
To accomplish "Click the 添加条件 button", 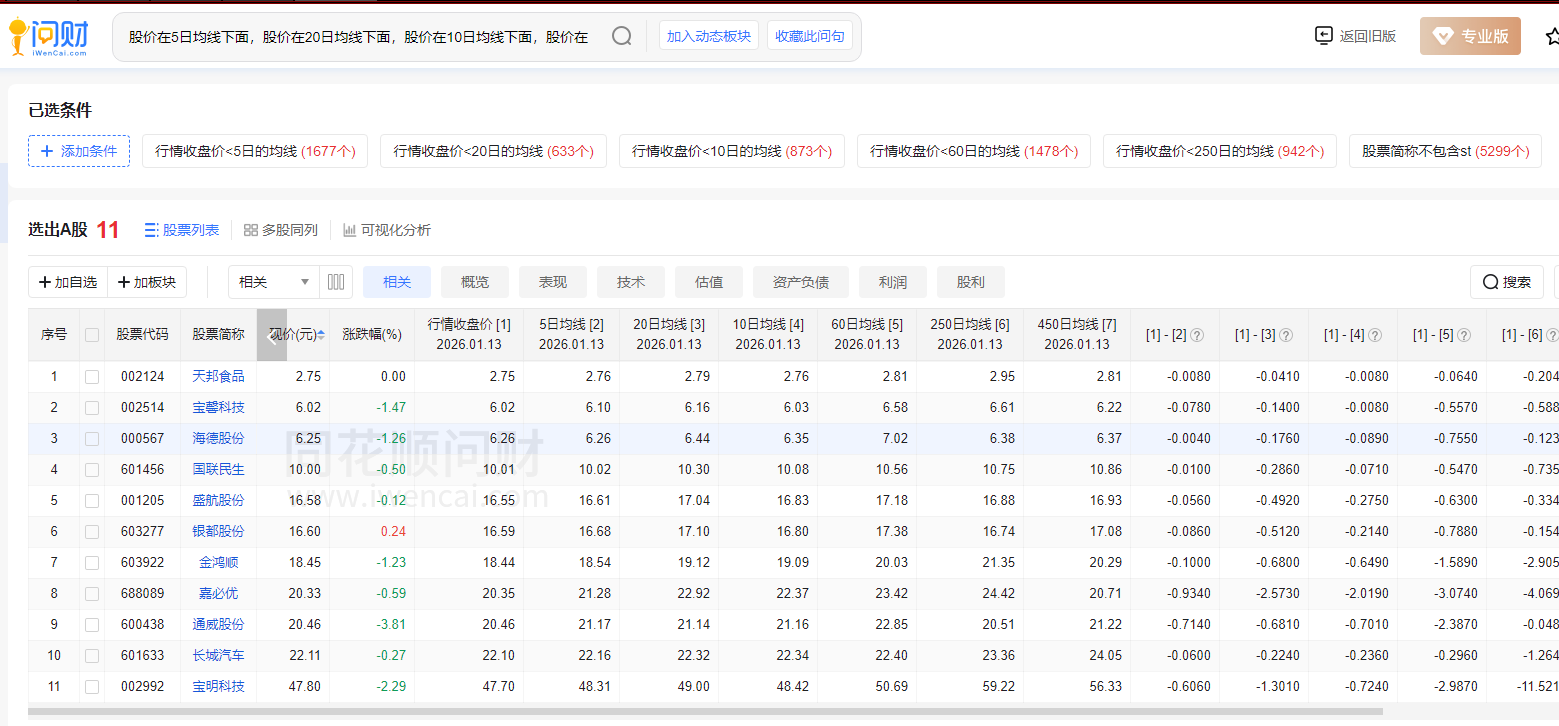I will click(x=79, y=151).
